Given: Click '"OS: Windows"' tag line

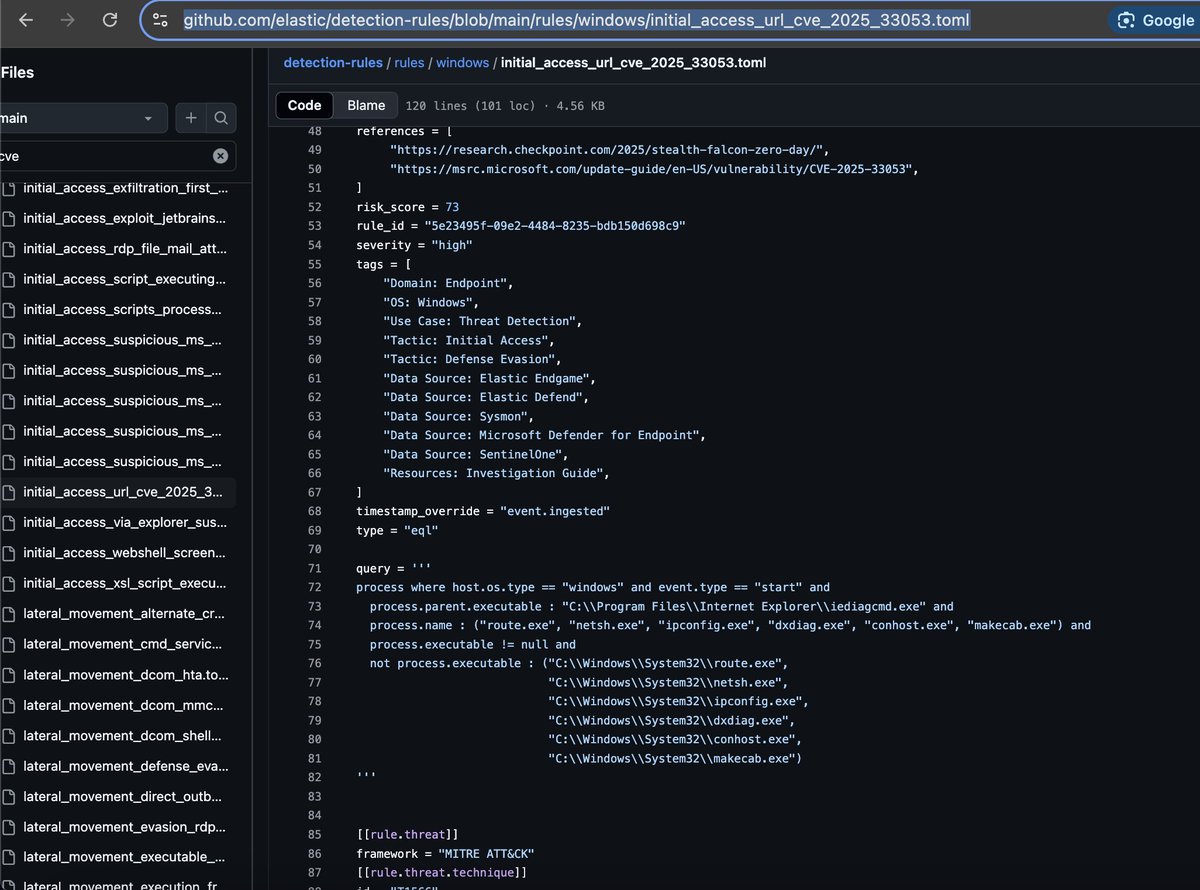Looking at the screenshot, I should (431, 302).
